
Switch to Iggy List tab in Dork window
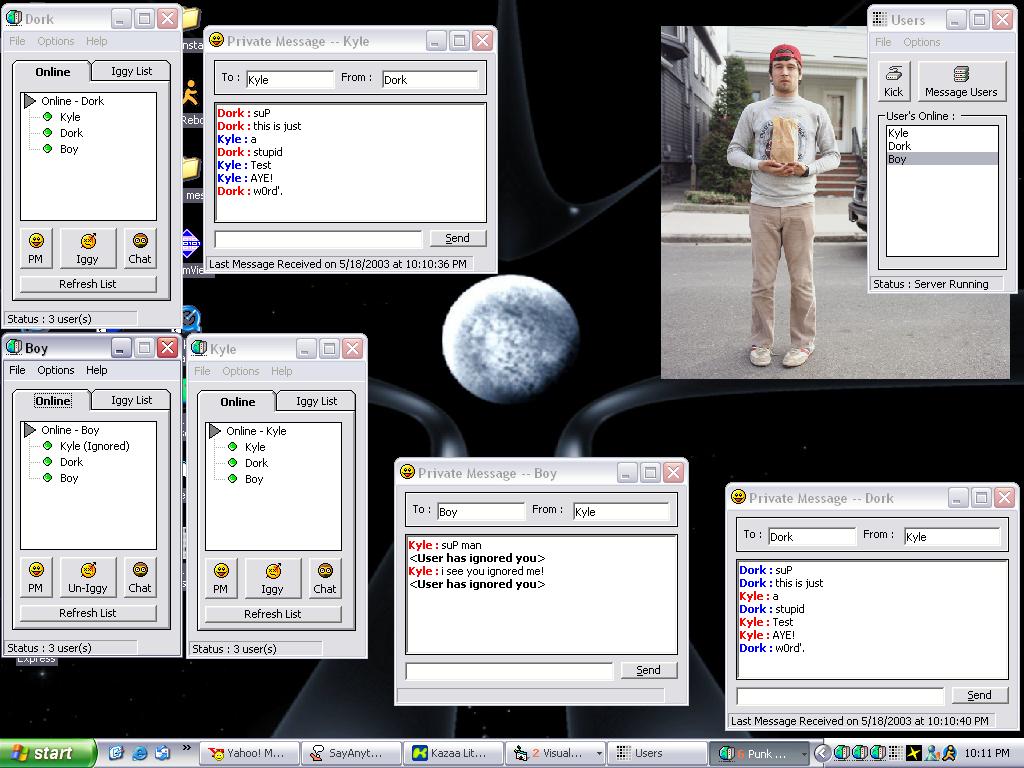(x=131, y=71)
